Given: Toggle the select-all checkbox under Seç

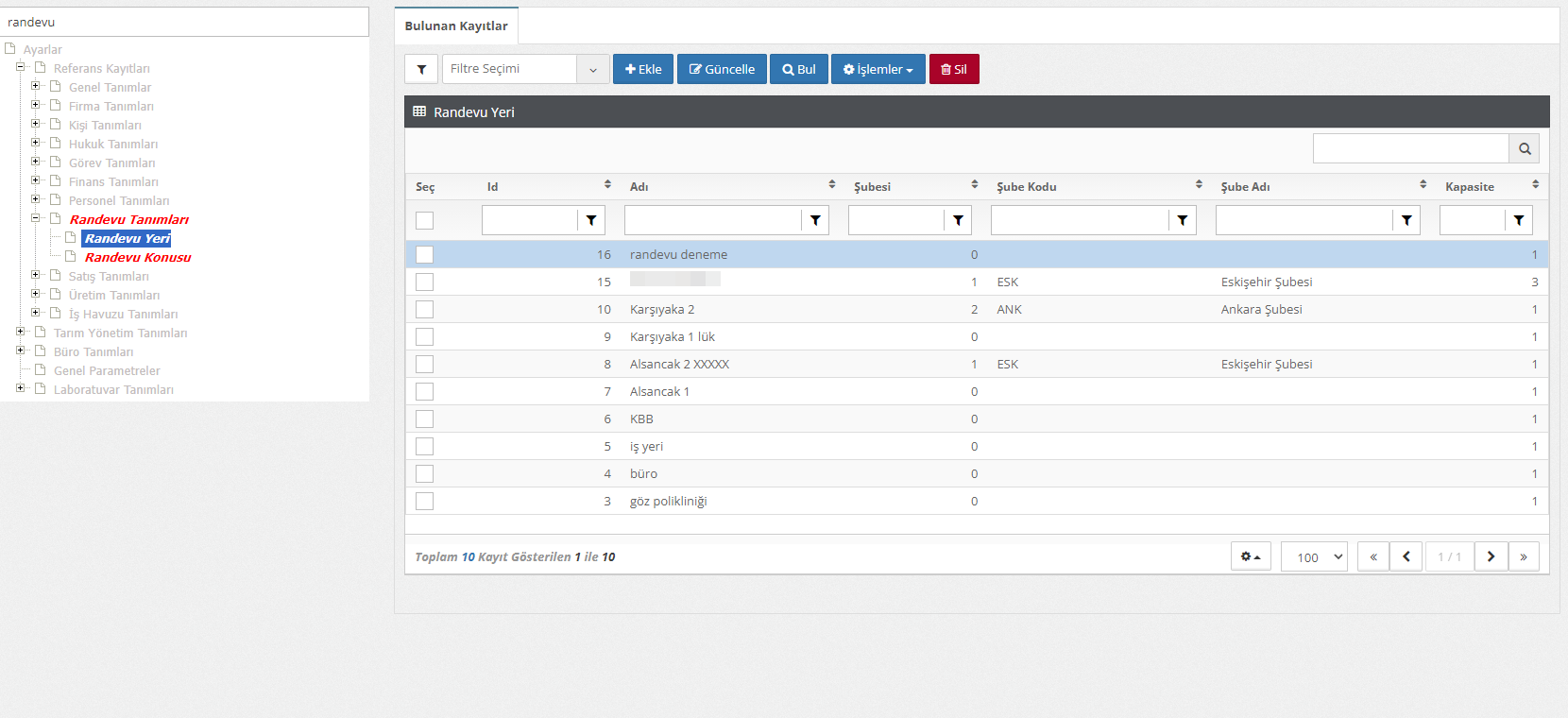Looking at the screenshot, I should (x=425, y=220).
